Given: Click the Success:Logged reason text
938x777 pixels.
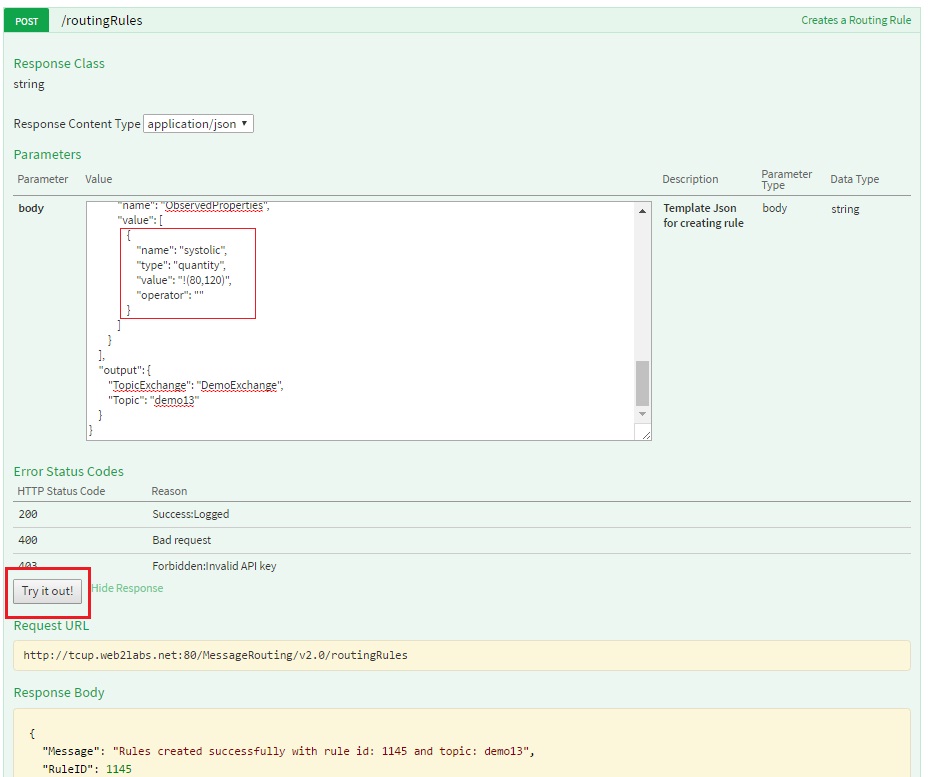Looking at the screenshot, I should point(191,514).
